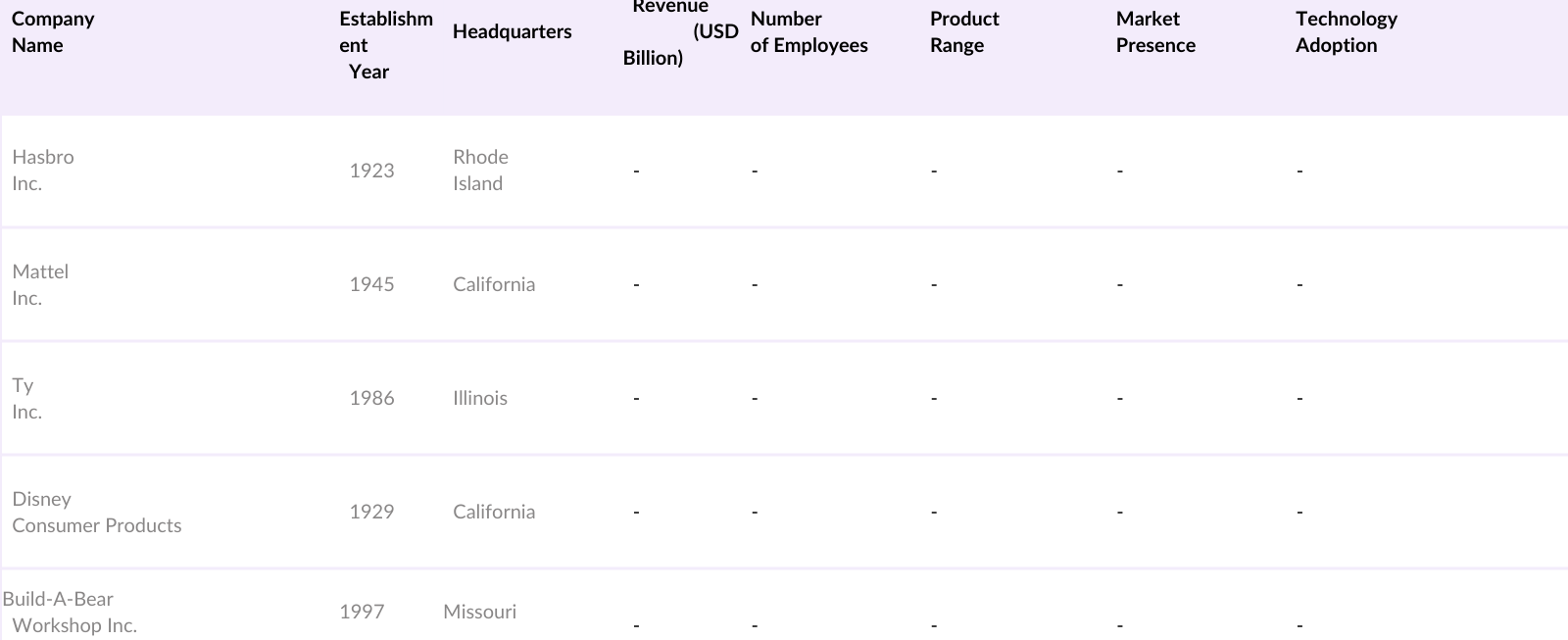
Task: Select the Illinois headquarters cell
Action: pos(479,398)
